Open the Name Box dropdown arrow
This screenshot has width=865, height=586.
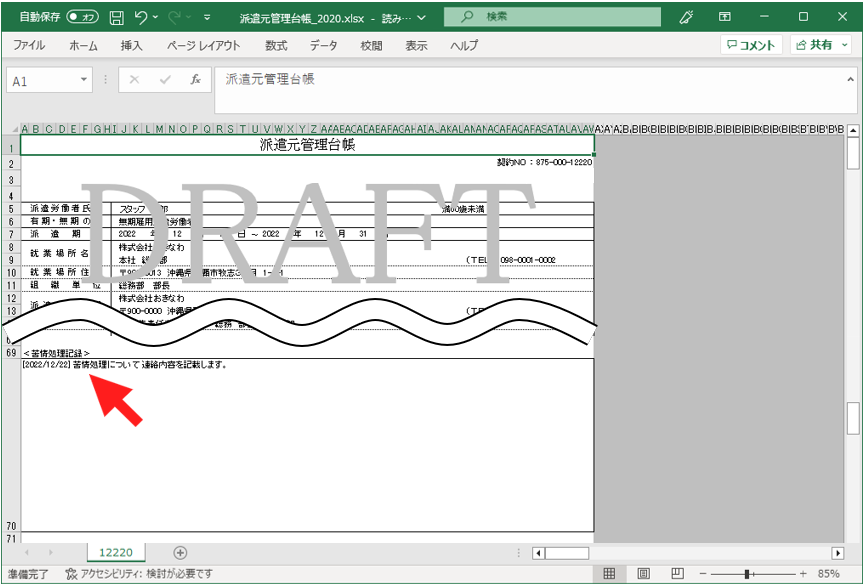[x=84, y=80]
